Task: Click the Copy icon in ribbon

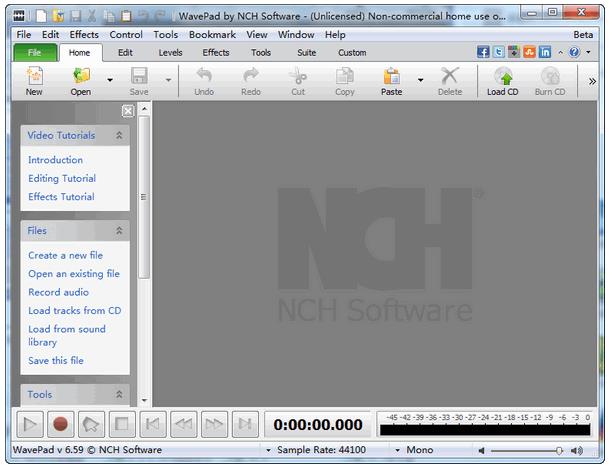Action: click(x=345, y=76)
